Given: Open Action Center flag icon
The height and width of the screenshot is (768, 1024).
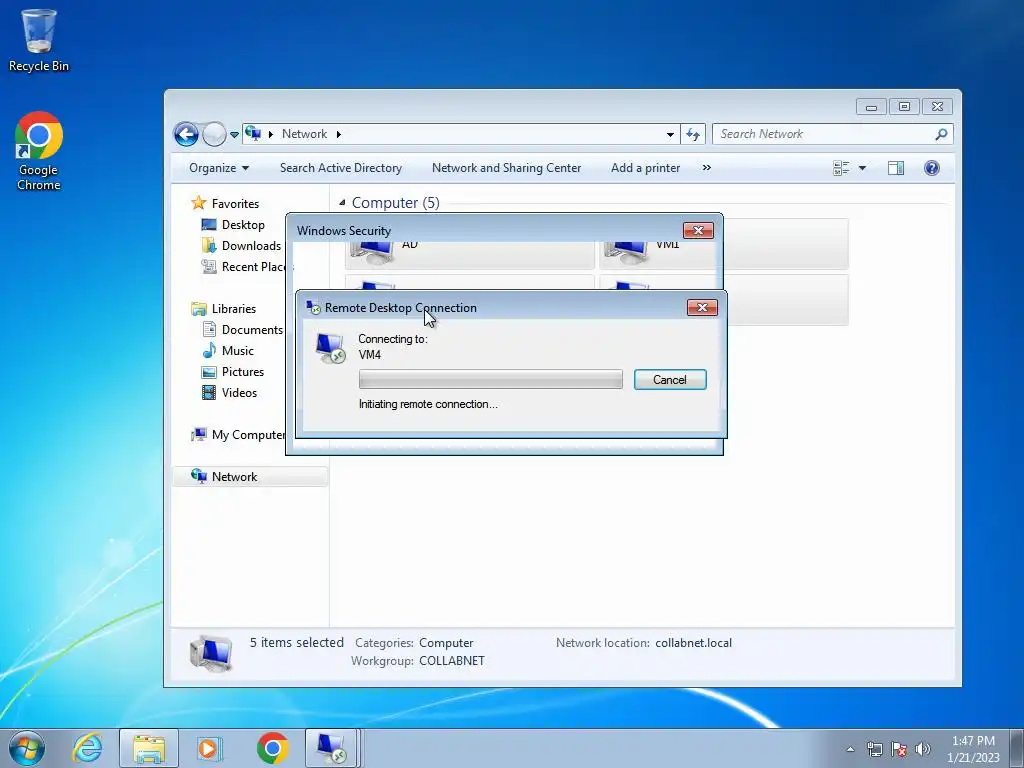Looking at the screenshot, I should (x=899, y=749).
